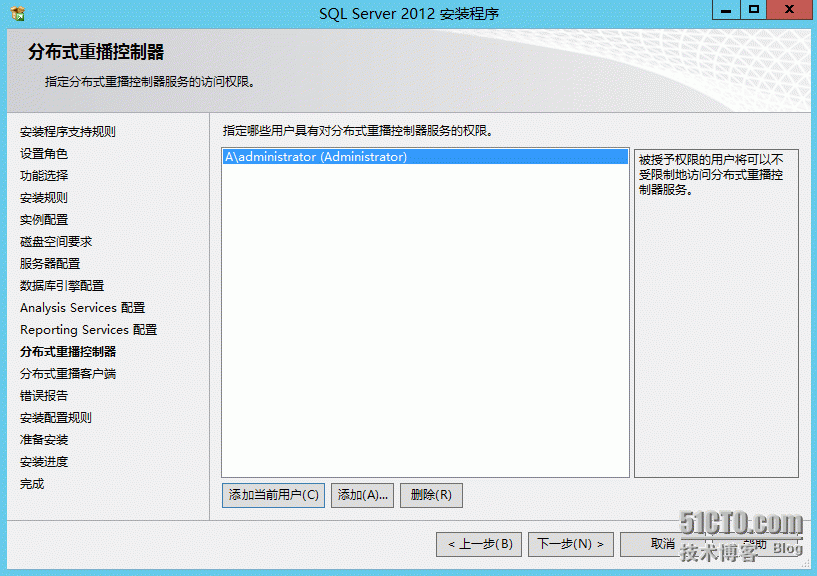817x576 pixels.
Task: Select 准备安装 step in sidebar
Action: 44,439
